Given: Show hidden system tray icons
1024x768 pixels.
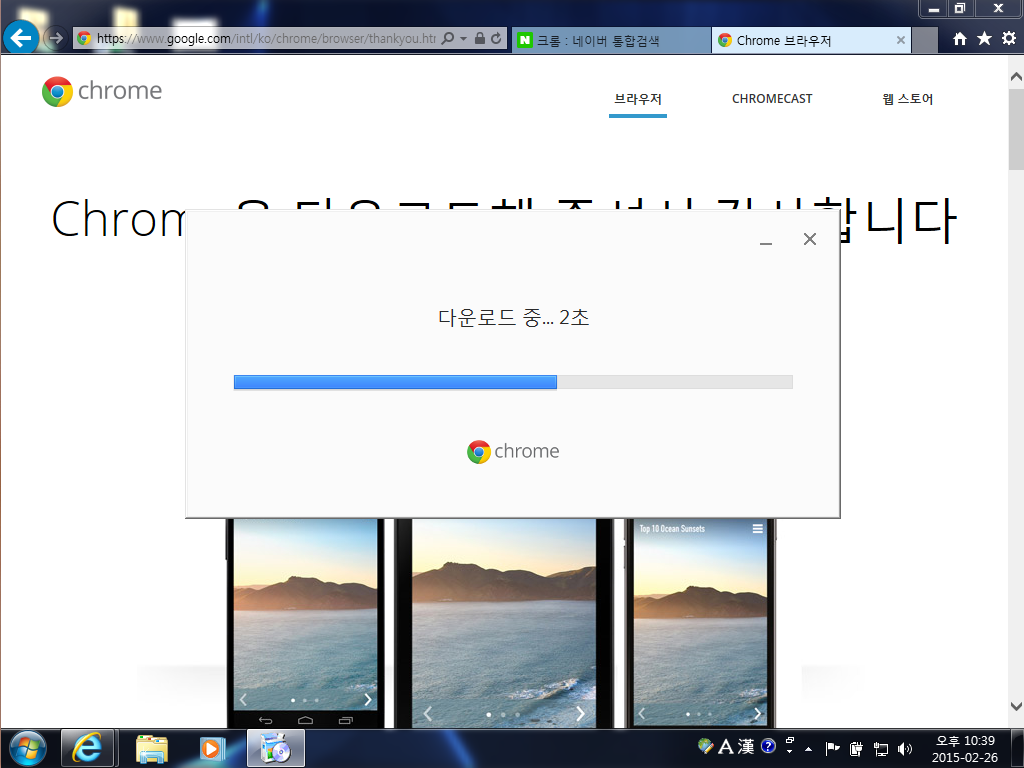Looking at the screenshot, I should click(x=808, y=748).
